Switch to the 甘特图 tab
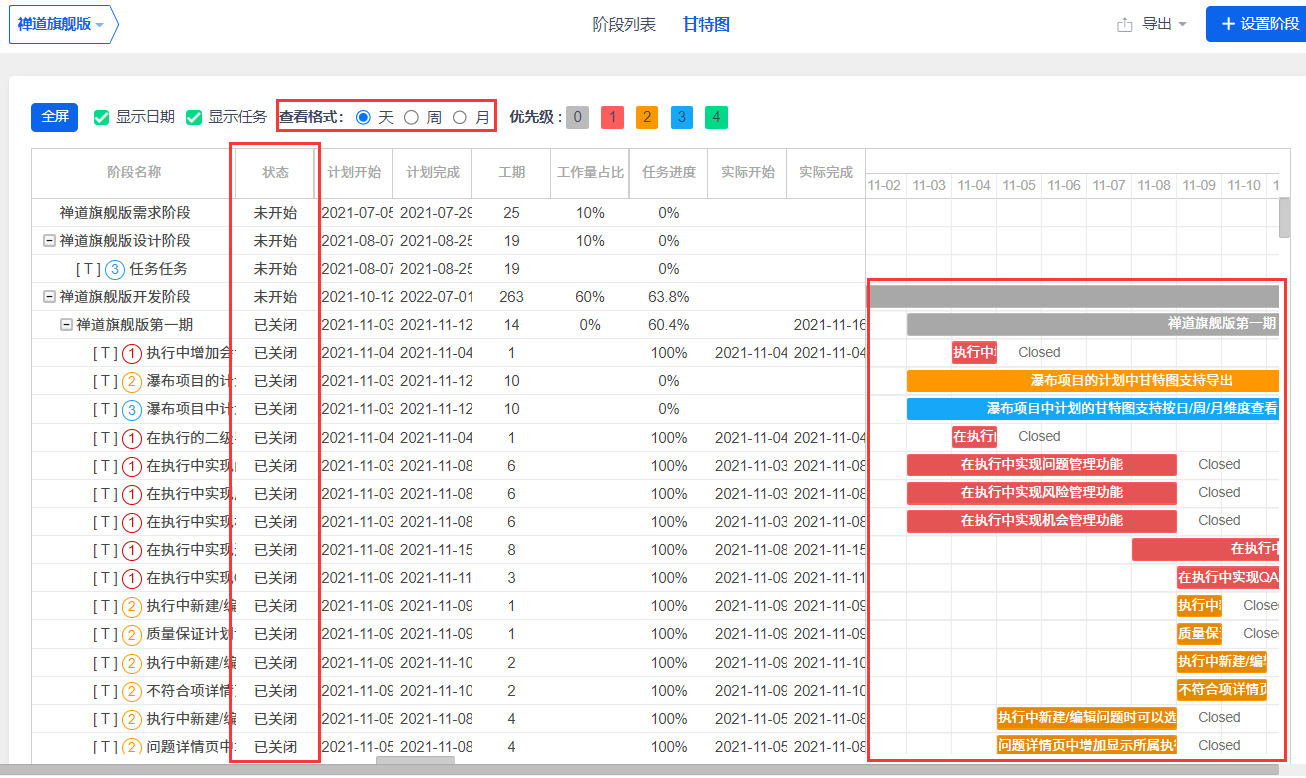Viewport: 1306px width, 778px height. (x=706, y=25)
